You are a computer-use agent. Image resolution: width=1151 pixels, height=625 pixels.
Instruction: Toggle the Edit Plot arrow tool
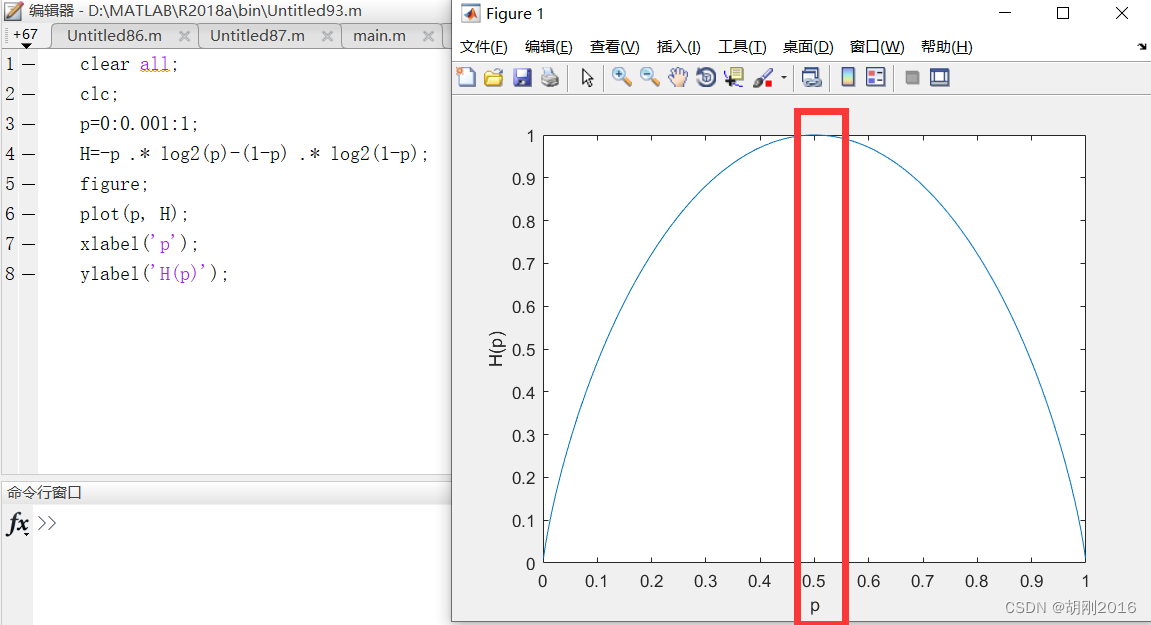[587, 77]
